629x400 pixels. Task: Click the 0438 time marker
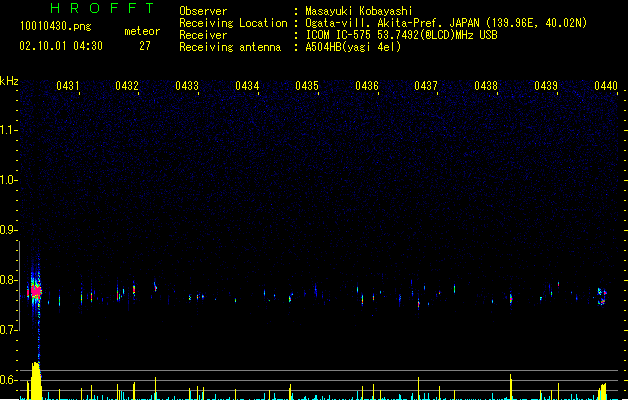pyautogui.click(x=486, y=86)
